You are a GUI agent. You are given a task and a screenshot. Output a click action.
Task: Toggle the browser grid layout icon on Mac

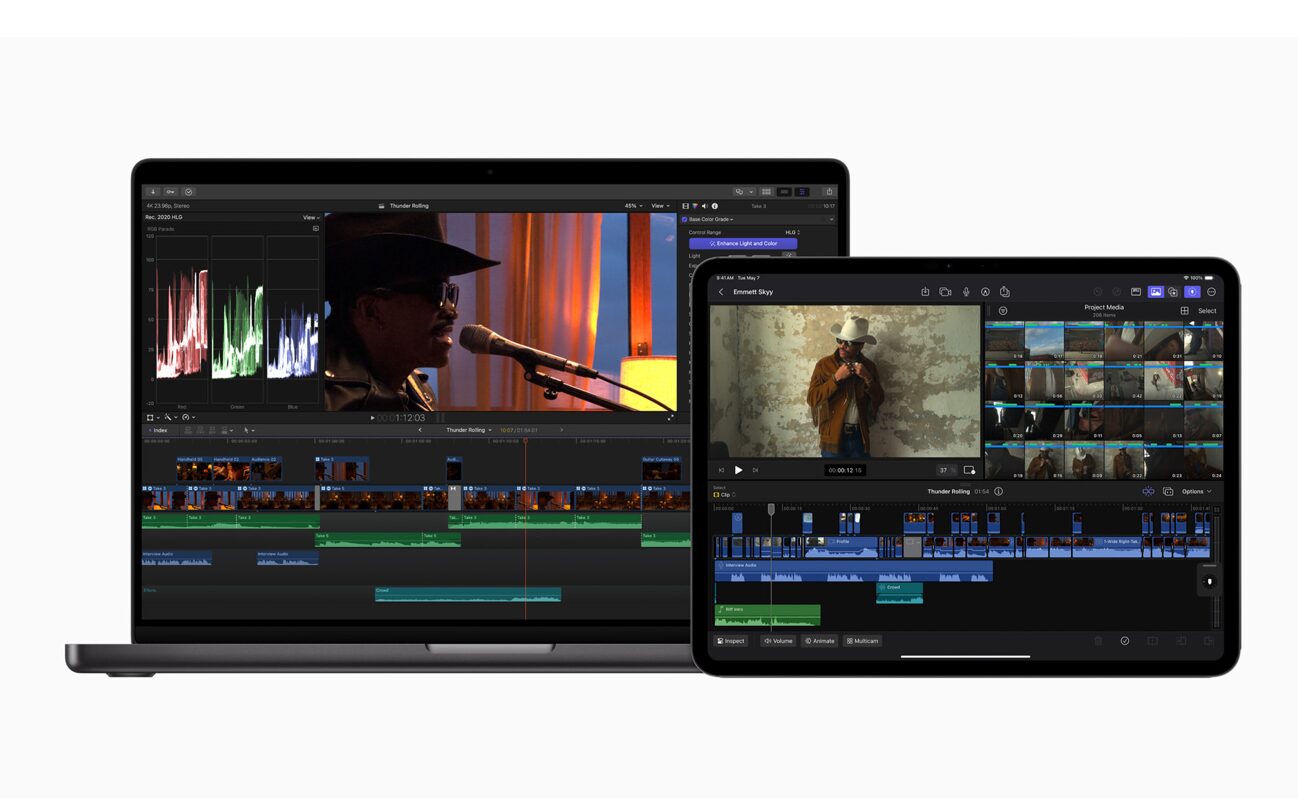coord(767,191)
